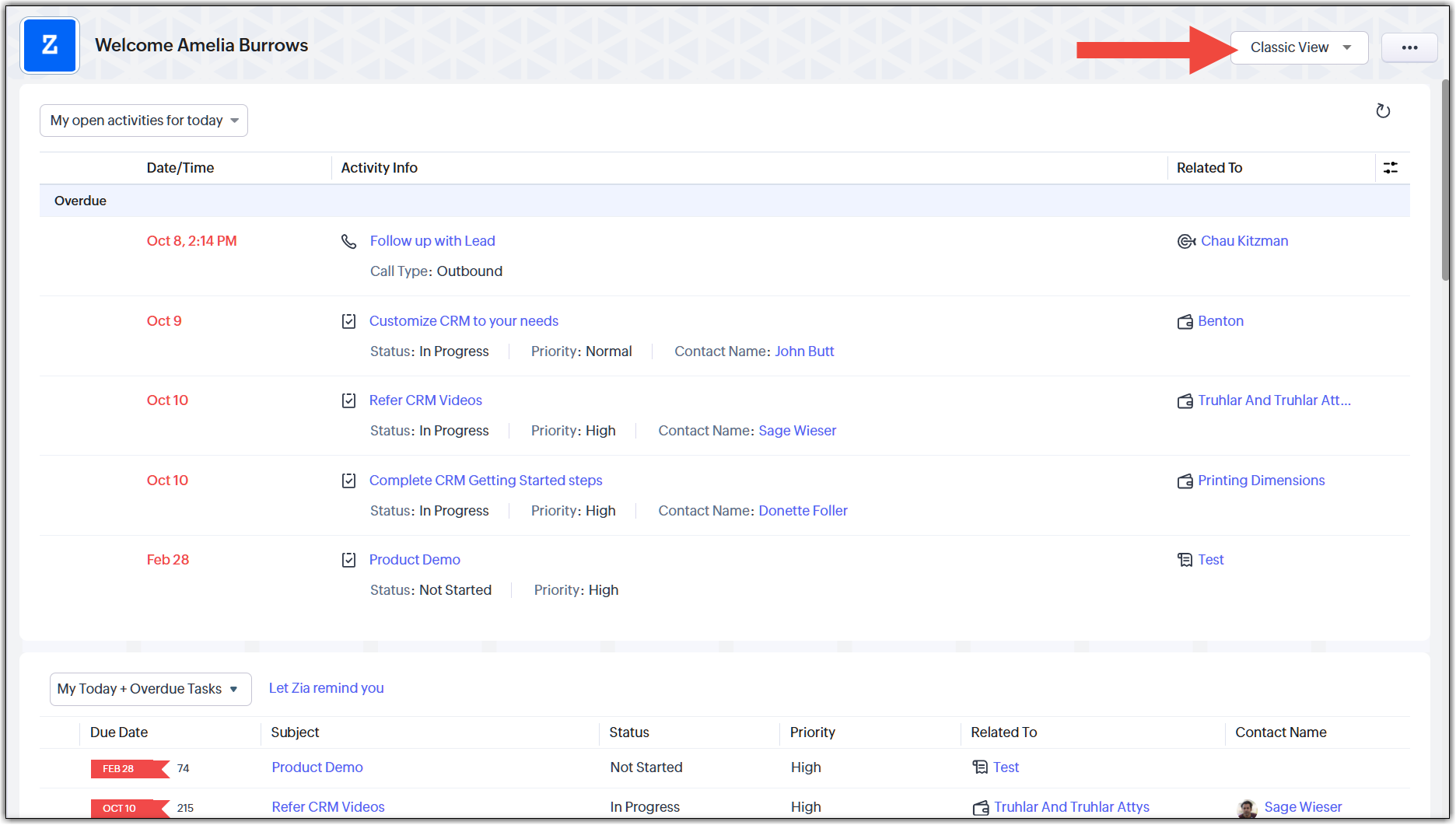Click the Due Date column header

[x=119, y=732]
